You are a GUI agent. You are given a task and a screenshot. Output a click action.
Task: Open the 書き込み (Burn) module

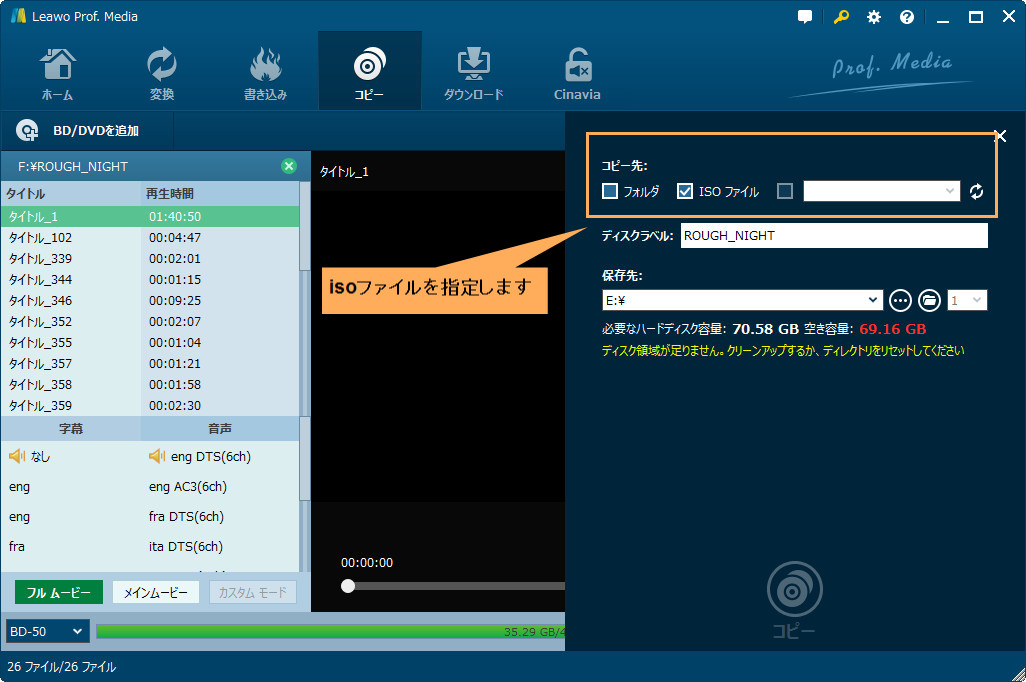[265, 70]
